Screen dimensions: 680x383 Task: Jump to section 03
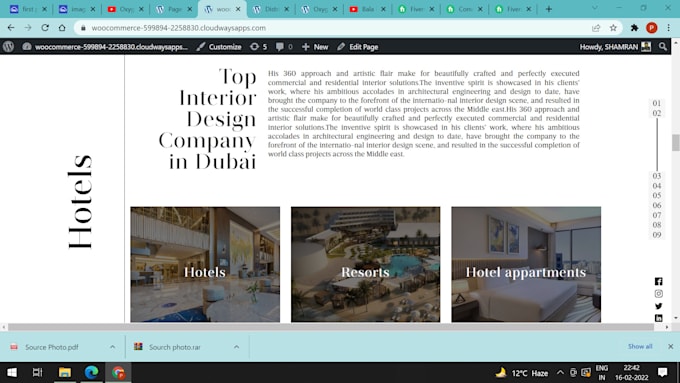click(657, 176)
